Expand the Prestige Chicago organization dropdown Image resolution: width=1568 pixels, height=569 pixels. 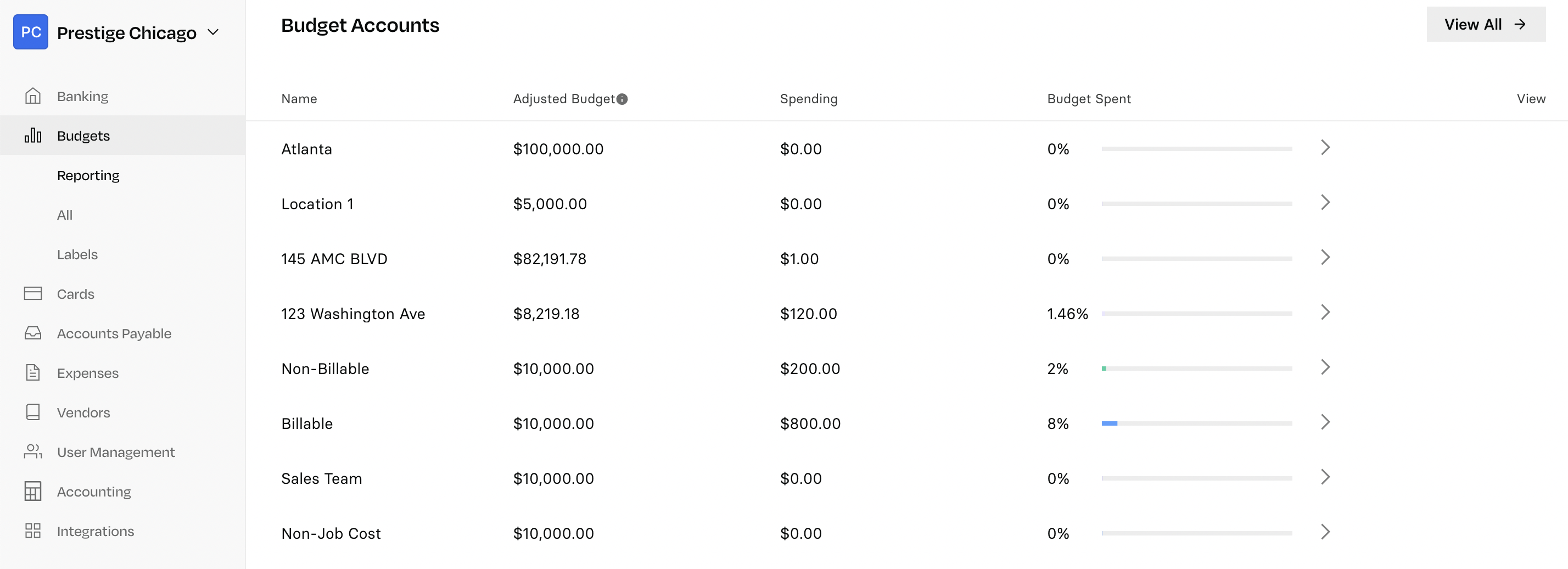(213, 32)
